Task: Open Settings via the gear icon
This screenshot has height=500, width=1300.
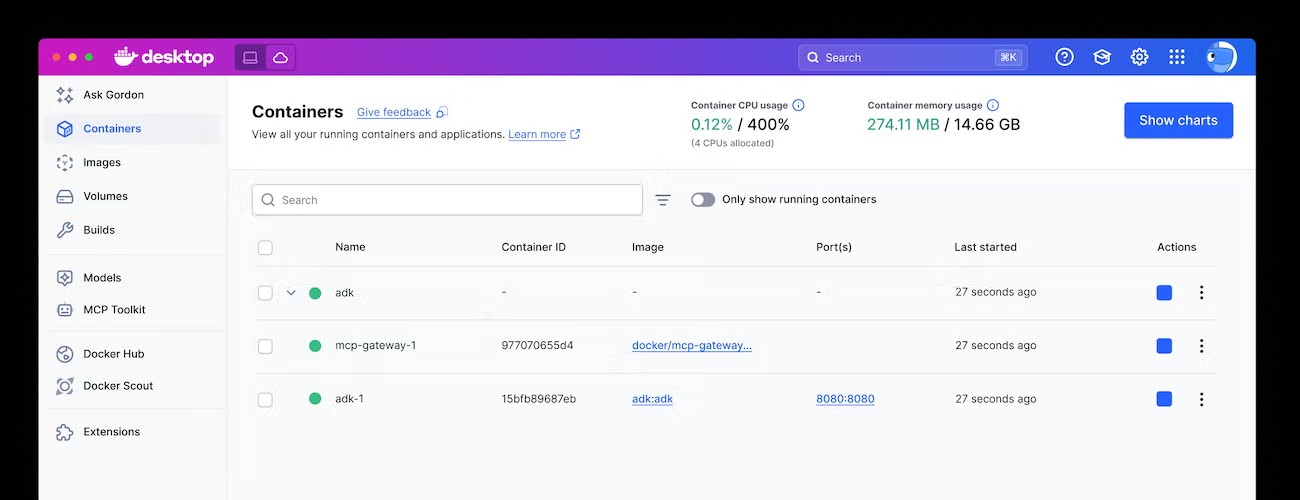Action: pyautogui.click(x=1139, y=57)
